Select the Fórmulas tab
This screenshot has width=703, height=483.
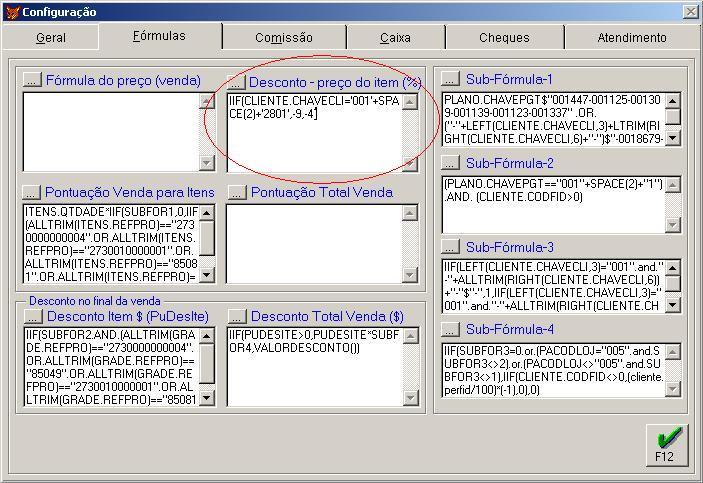click(160, 36)
